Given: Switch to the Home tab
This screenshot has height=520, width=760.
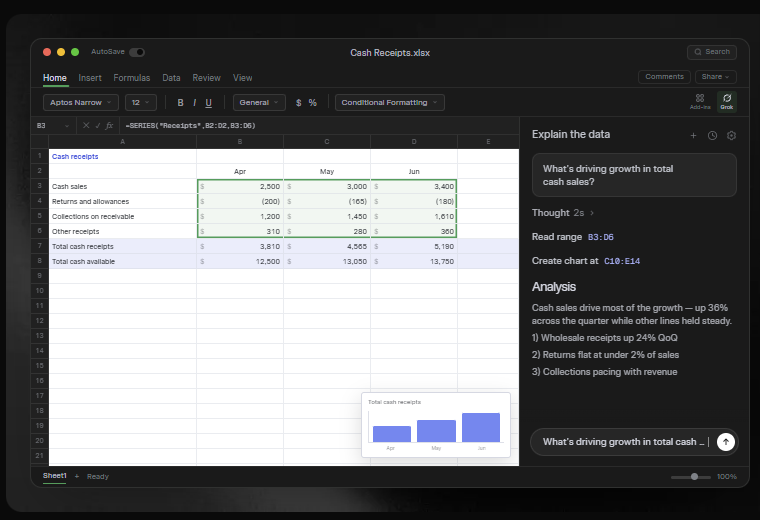Looking at the screenshot, I should tap(55, 78).
